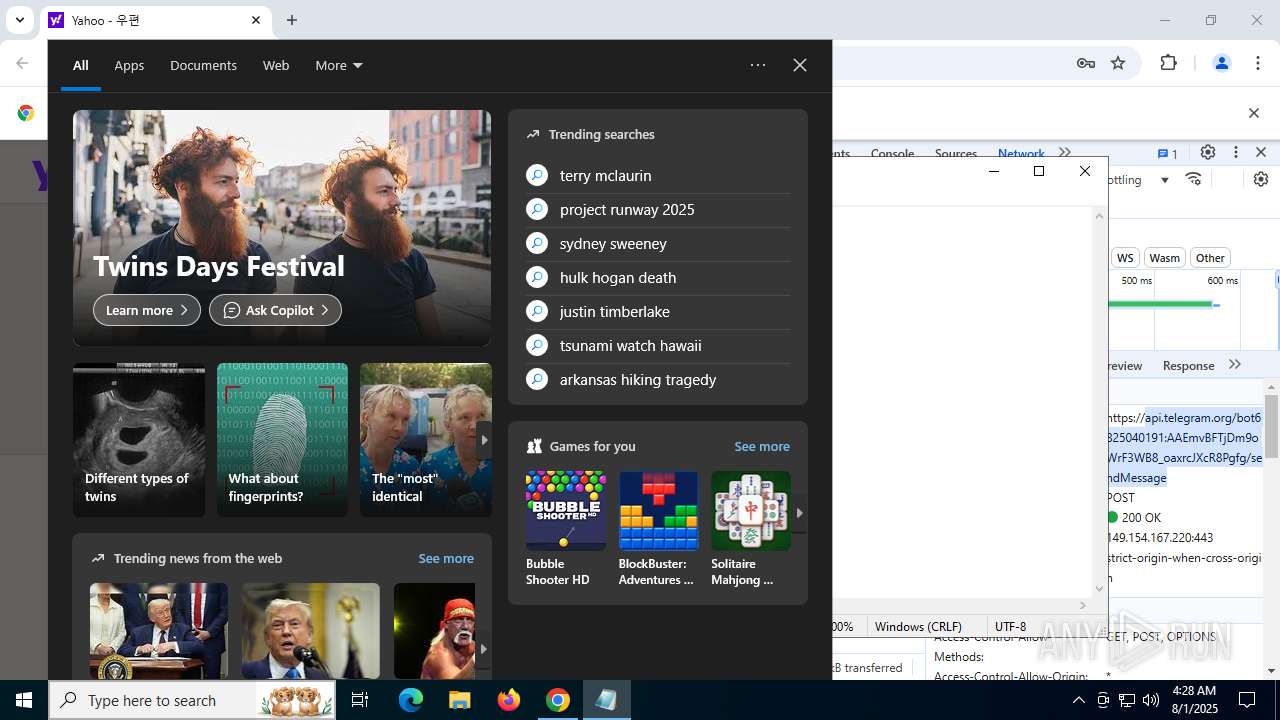The image size is (1280, 720).
Task: Open Windows Start menu
Action: tap(24, 700)
